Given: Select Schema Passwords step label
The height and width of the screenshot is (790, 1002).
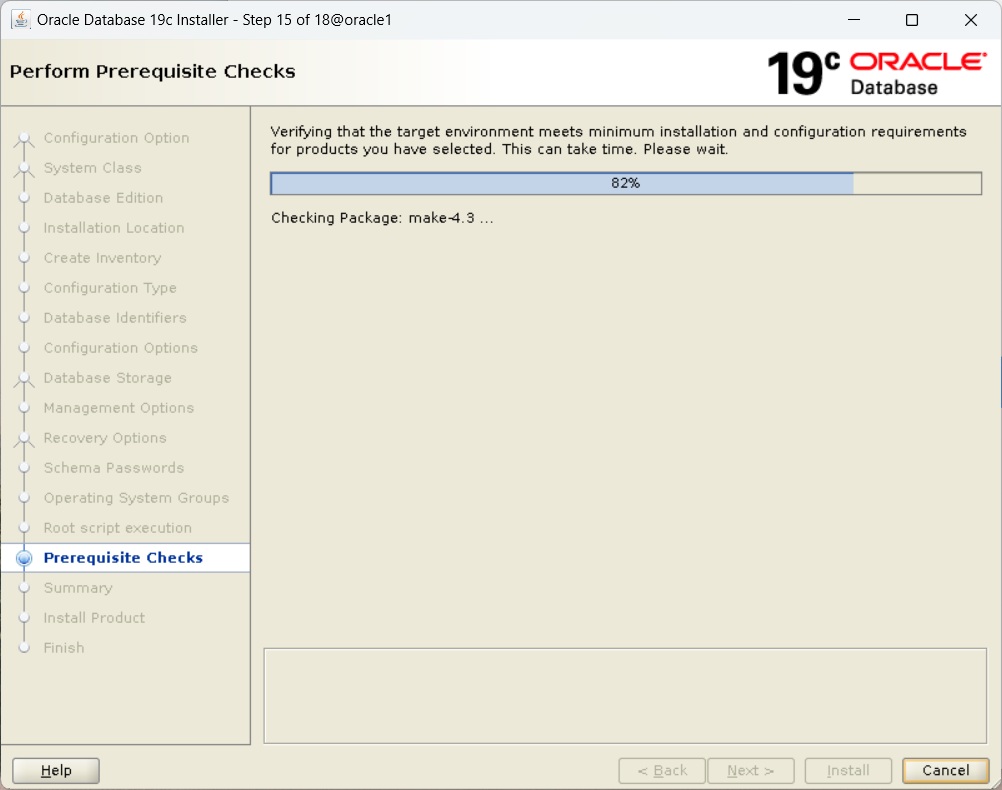Looking at the screenshot, I should [x=114, y=468].
